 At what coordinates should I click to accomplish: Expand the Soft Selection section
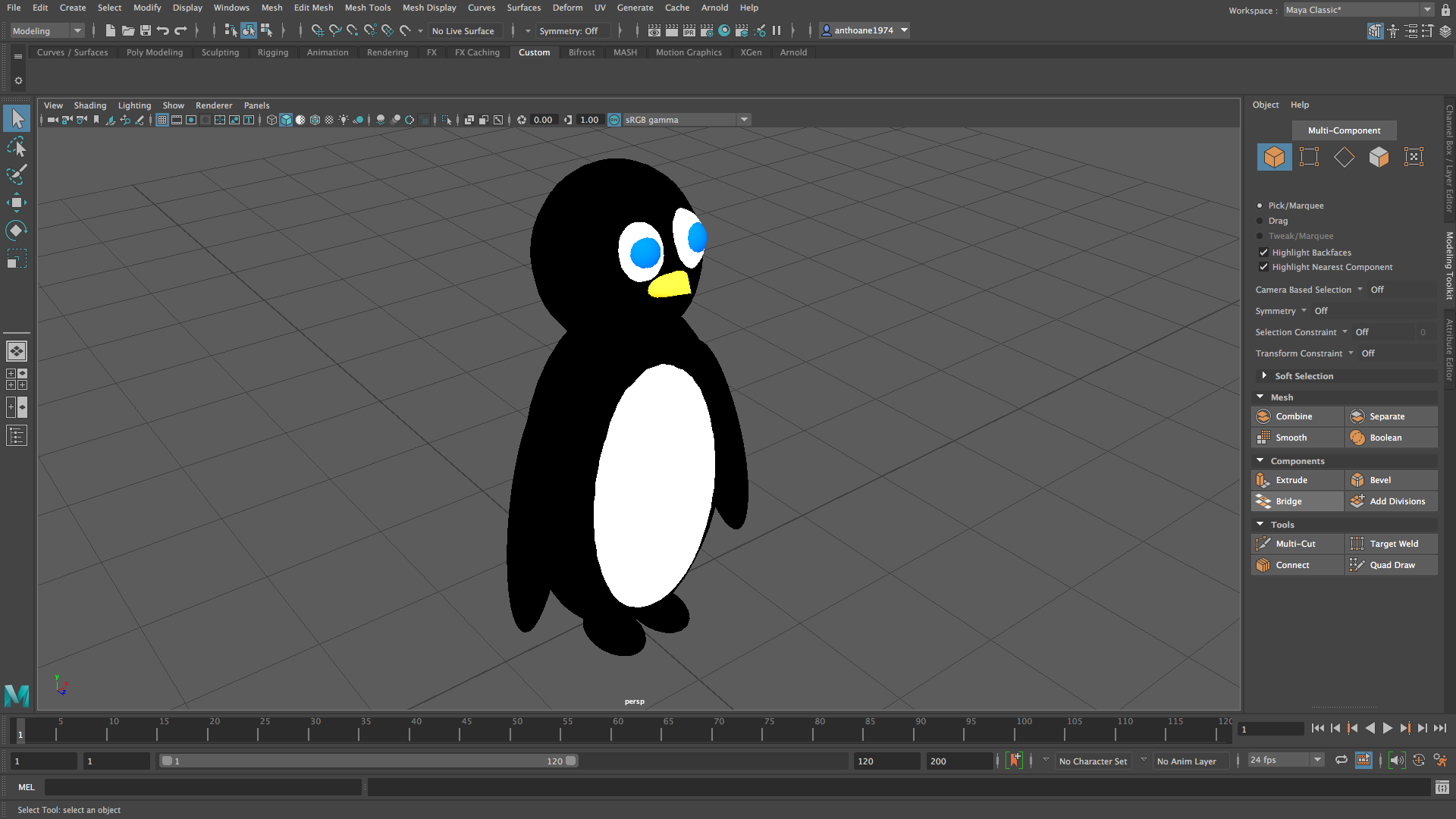click(x=1263, y=376)
